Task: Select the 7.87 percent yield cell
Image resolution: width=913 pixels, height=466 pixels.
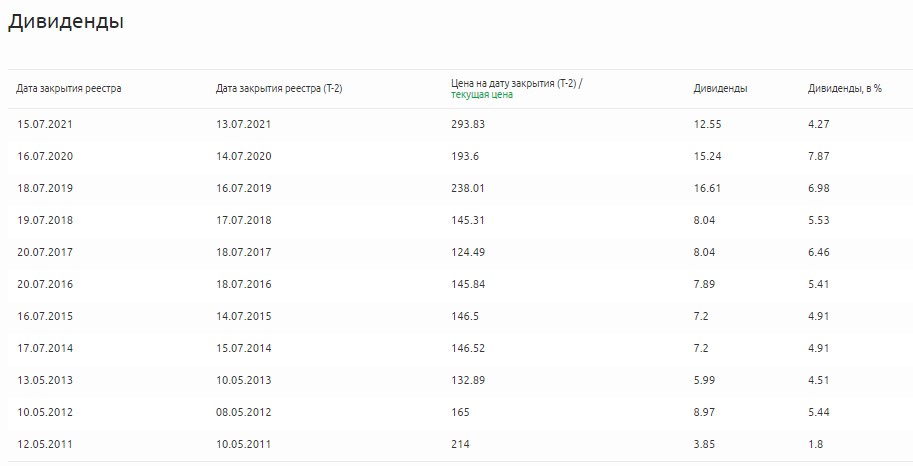Action: 819,156
